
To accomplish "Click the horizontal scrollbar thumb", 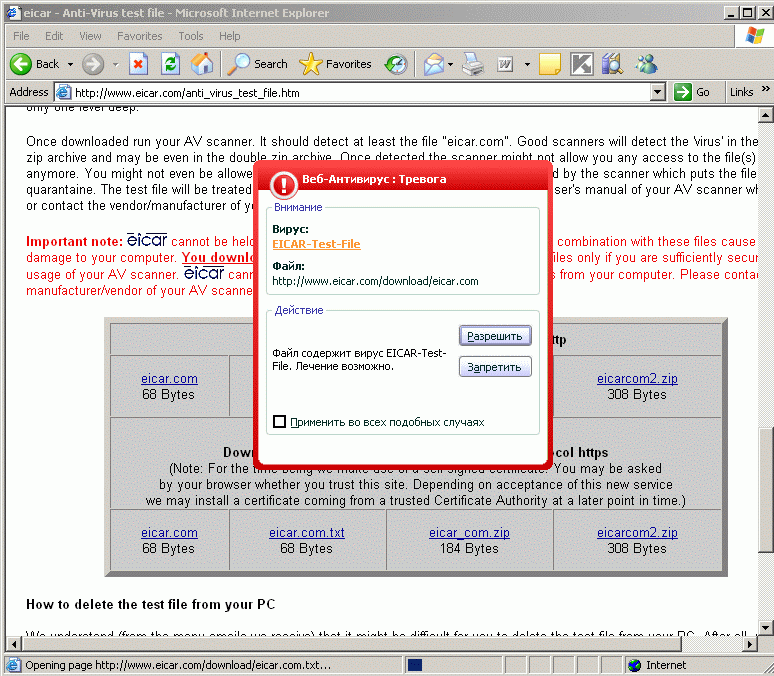I will tap(352, 644).
